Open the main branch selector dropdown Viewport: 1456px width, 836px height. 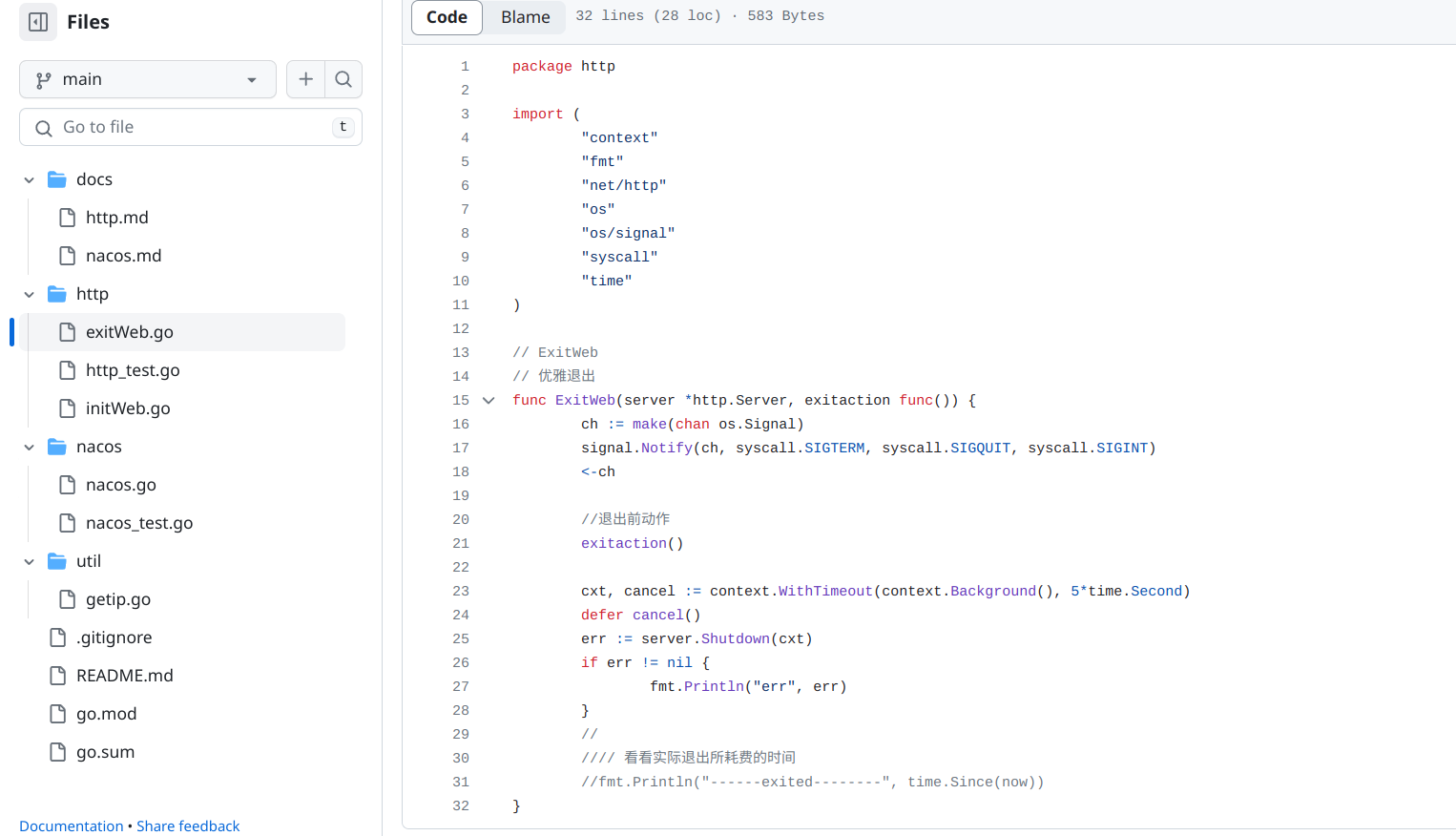coord(148,79)
